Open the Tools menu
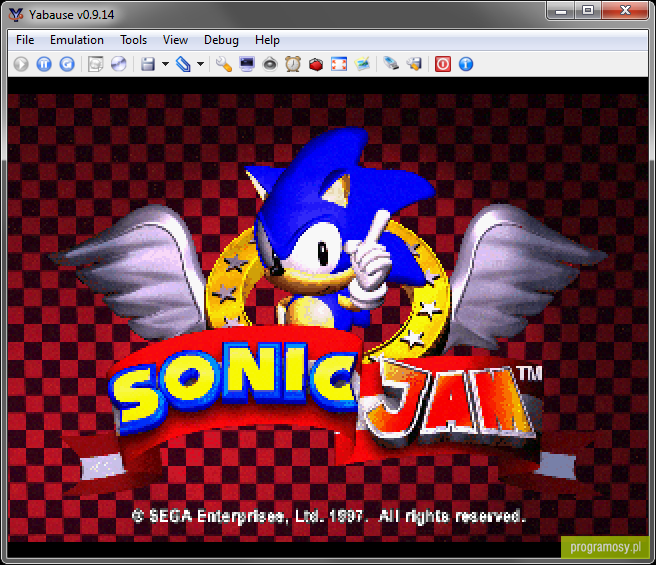Image resolution: width=656 pixels, height=565 pixels. pos(133,40)
